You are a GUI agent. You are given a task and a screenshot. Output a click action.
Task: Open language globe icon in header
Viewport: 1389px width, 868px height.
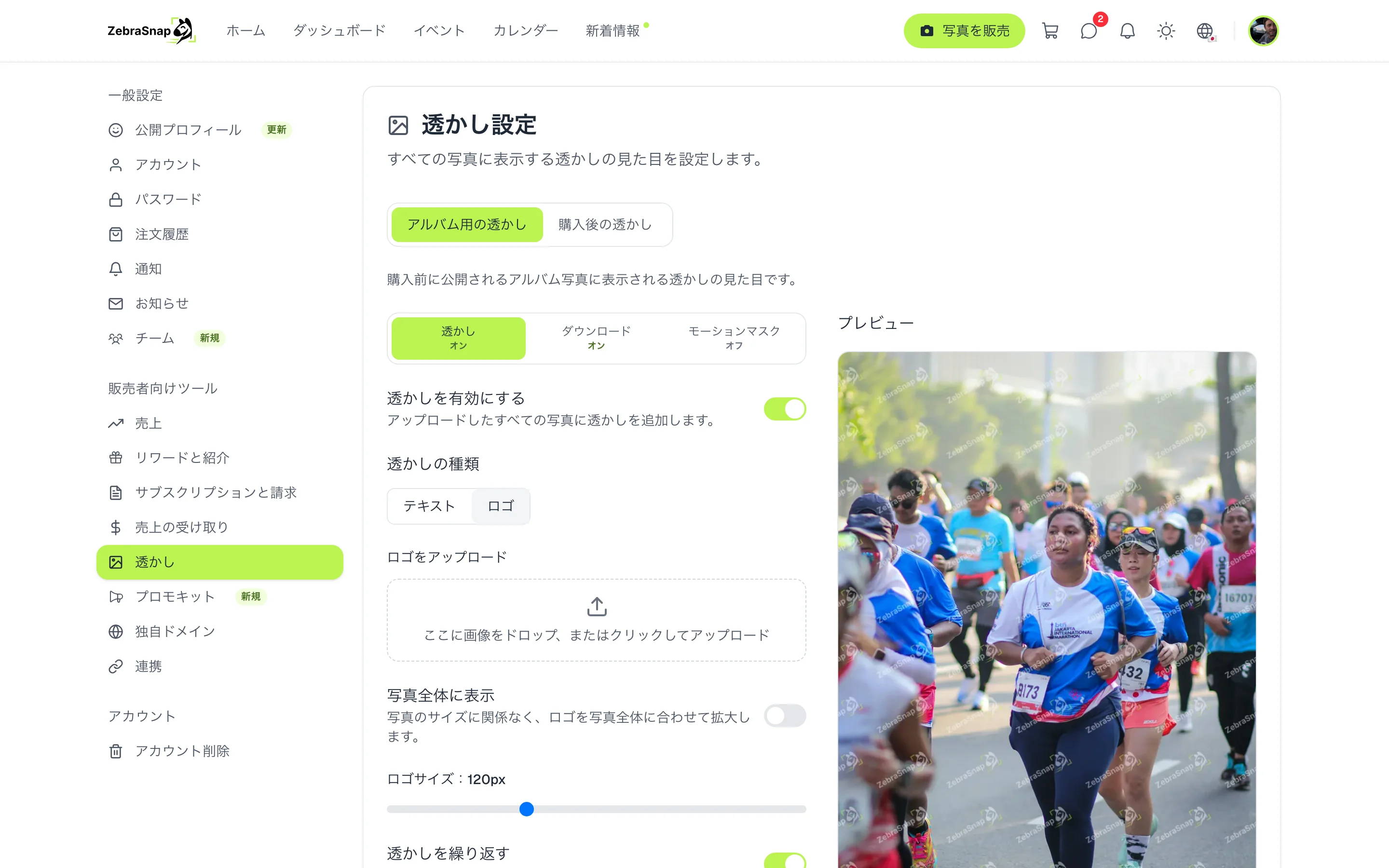coord(1205,31)
